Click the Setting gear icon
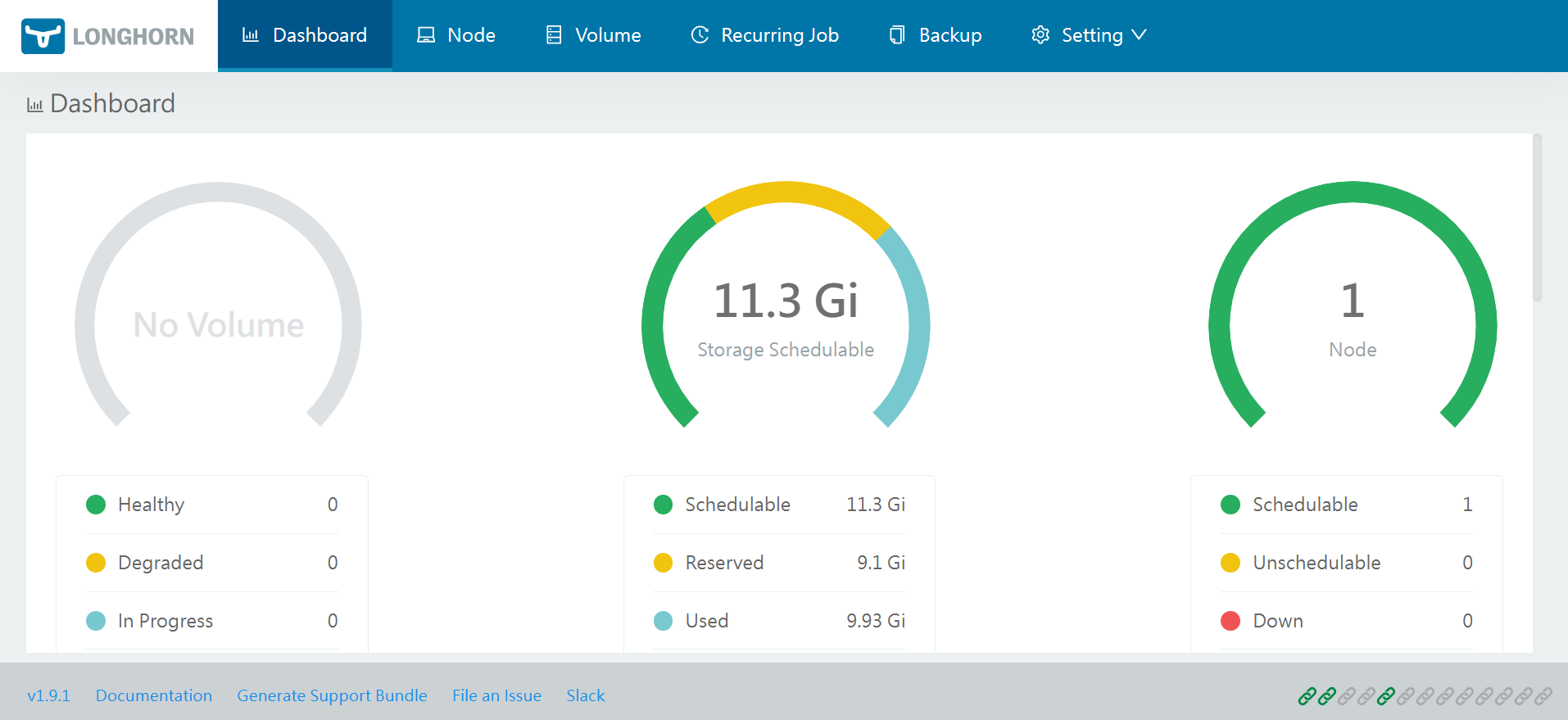The image size is (1568, 720). point(1040,35)
